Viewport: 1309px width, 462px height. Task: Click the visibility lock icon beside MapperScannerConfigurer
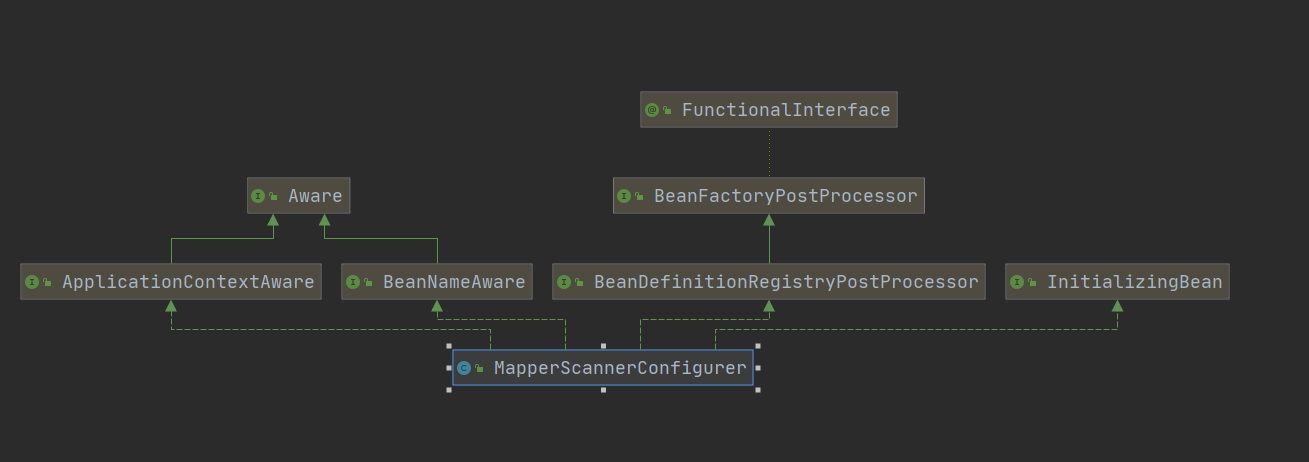point(479,368)
